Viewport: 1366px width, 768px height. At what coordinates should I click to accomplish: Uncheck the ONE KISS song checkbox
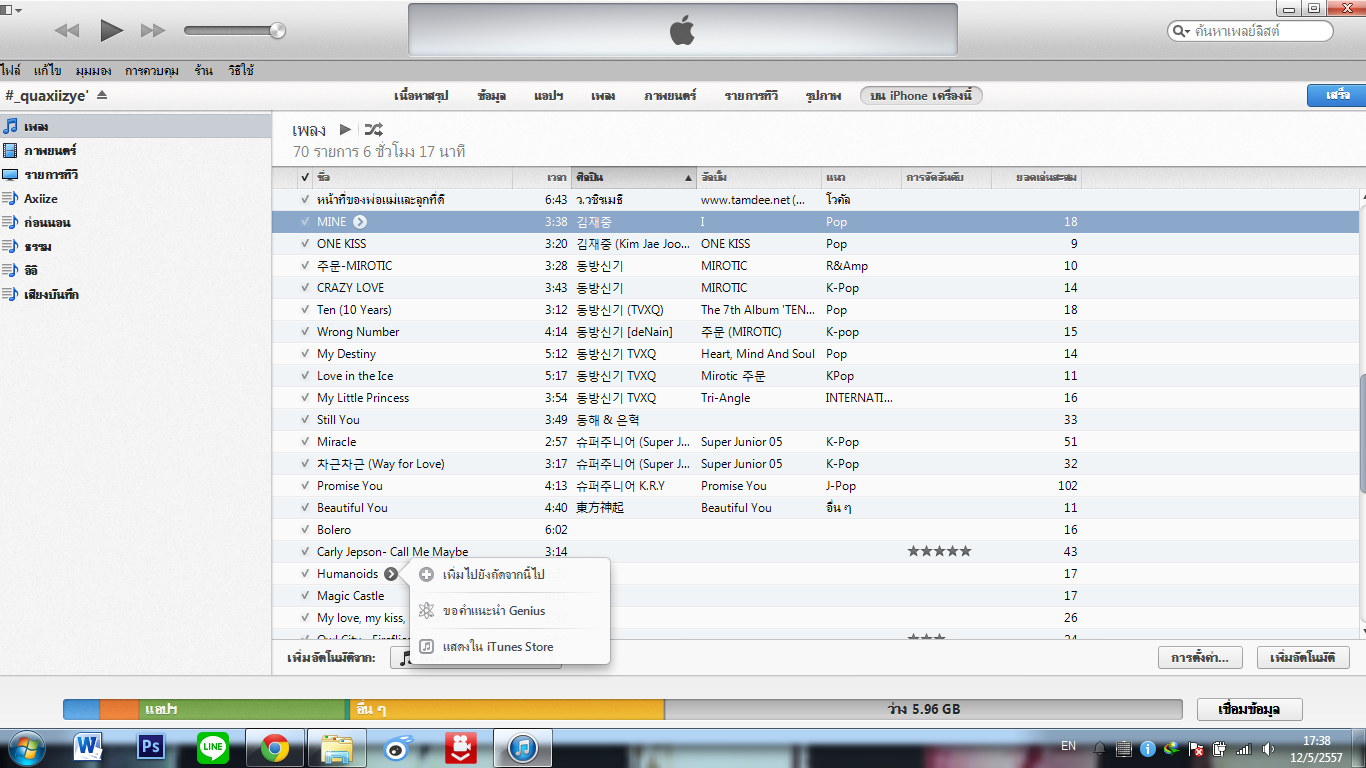pos(305,244)
